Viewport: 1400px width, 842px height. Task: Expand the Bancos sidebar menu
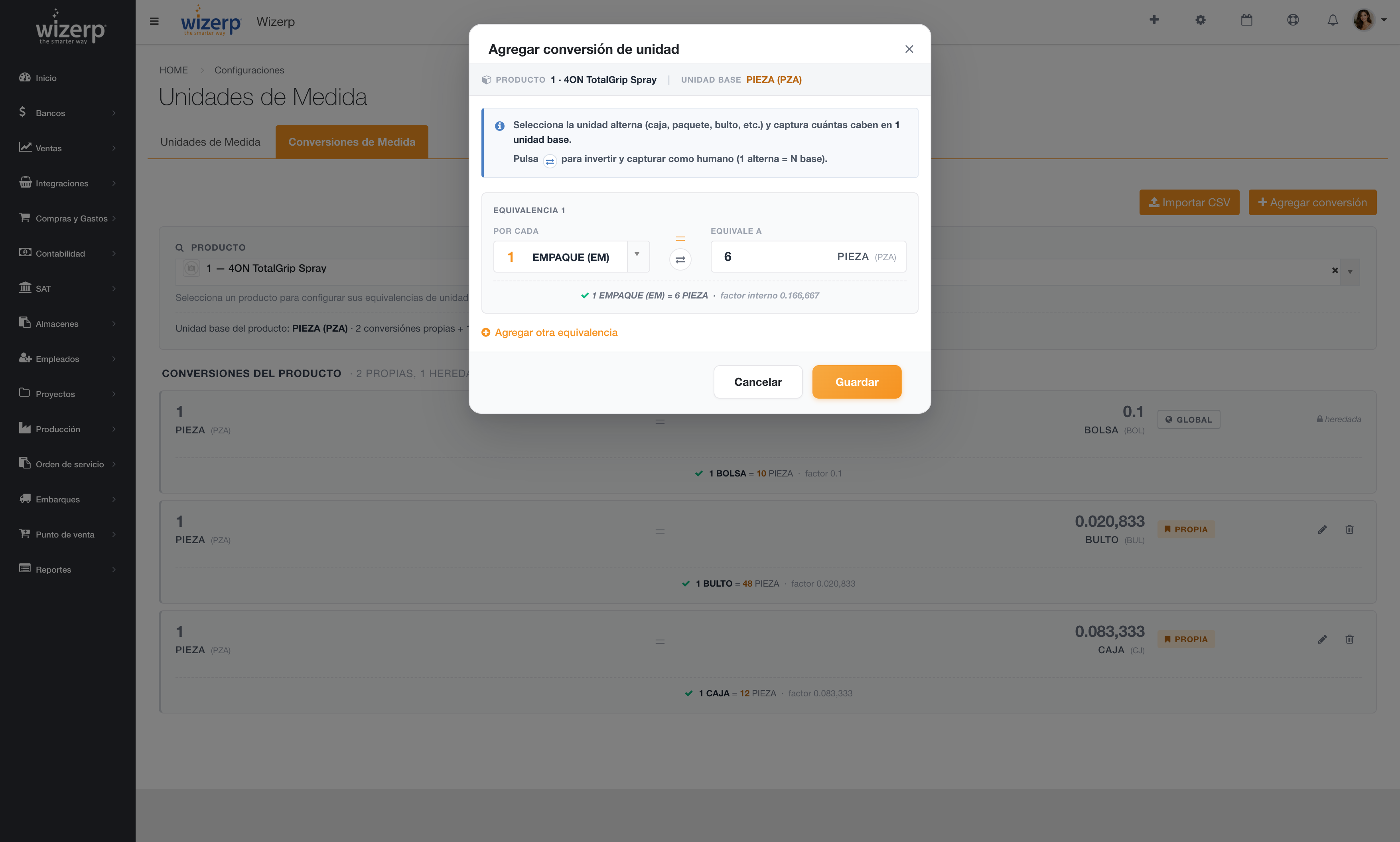pyautogui.click(x=67, y=113)
